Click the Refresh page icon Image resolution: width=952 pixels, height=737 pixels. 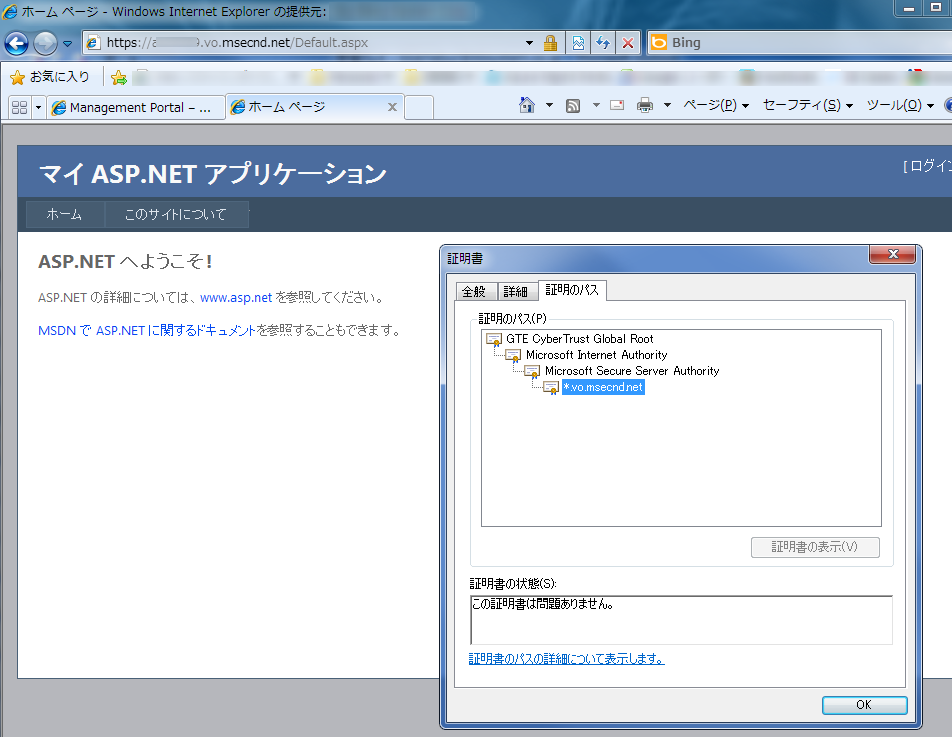[x=603, y=43]
